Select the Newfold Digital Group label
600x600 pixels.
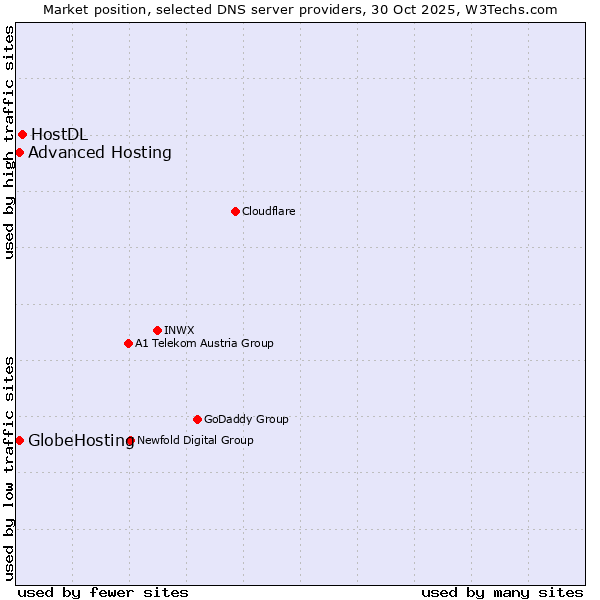(195, 440)
